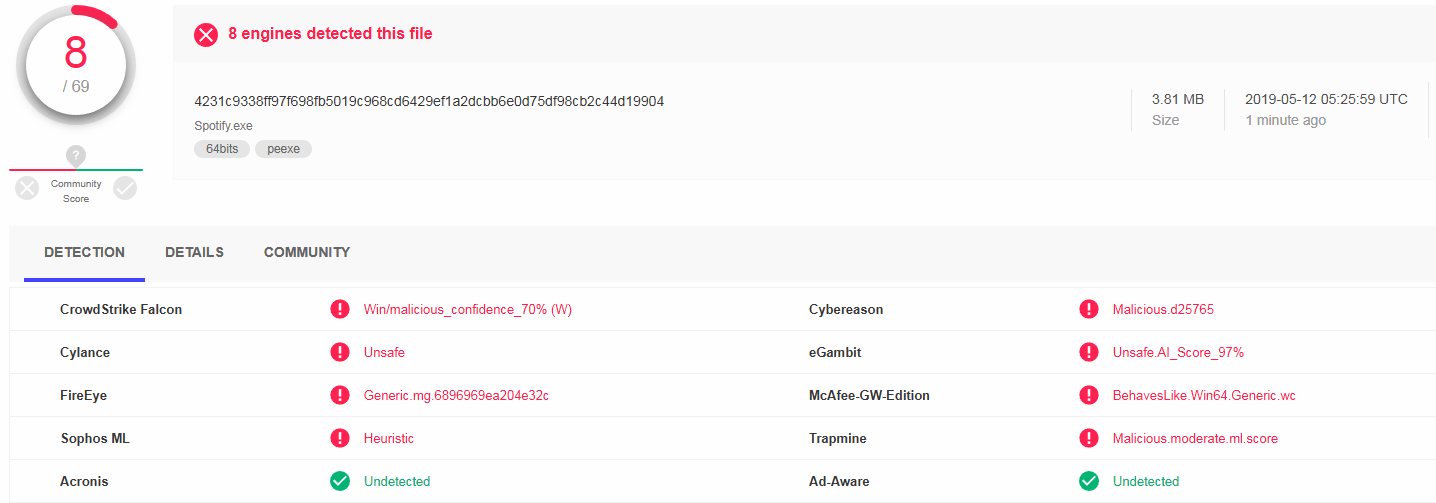The height and width of the screenshot is (503, 1436).
Task: Click the CrowdStrike Falcon warning icon
Action: [x=340, y=310]
